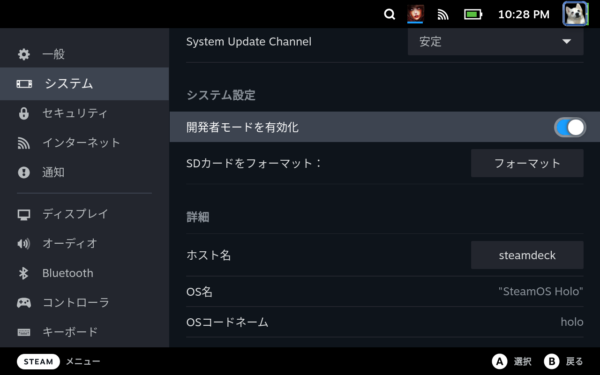
Task: Click the System Update Channel dropdown arrow
Action: (566, 41)
